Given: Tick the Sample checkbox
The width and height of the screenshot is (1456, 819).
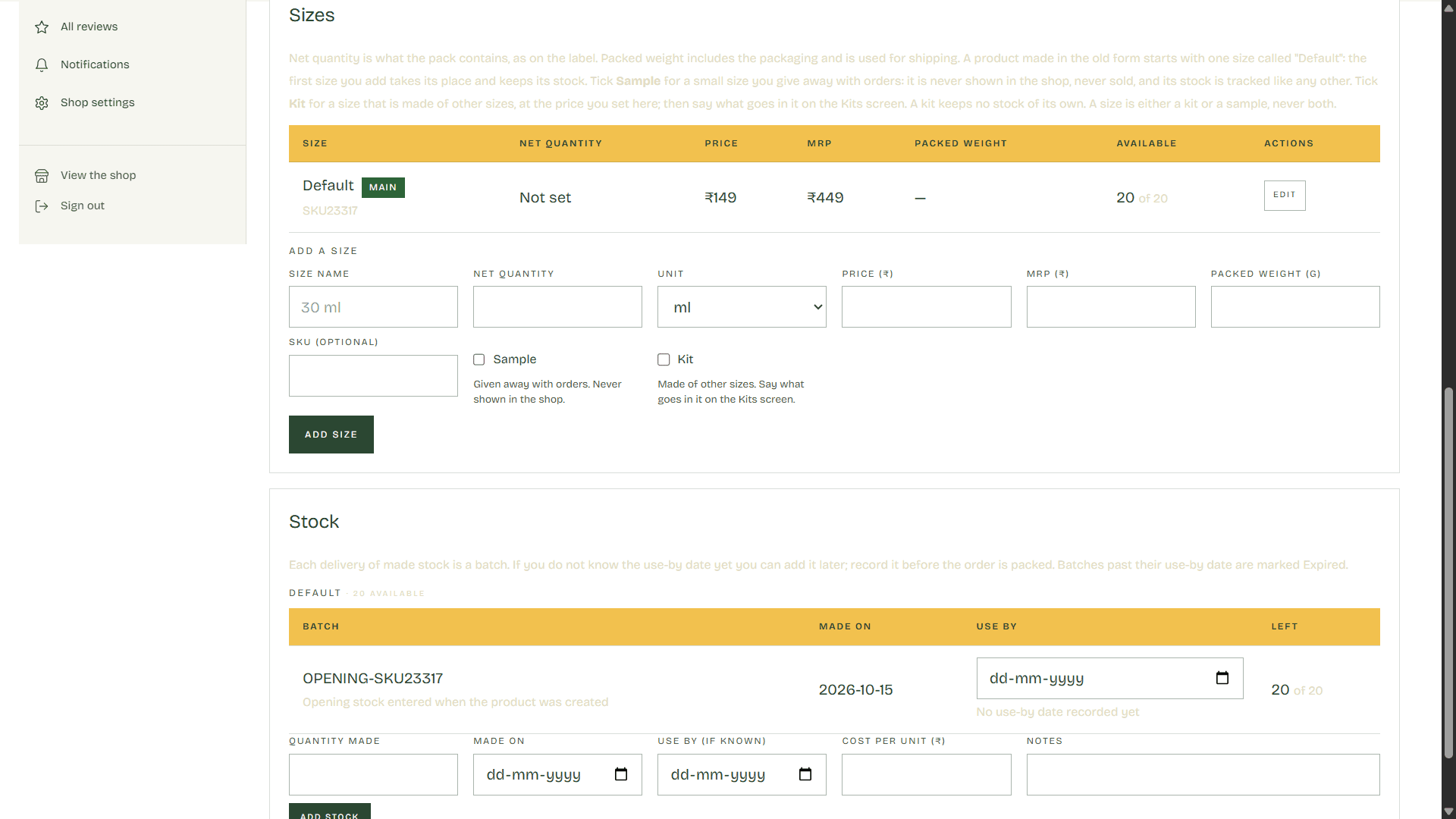Looking at the screenshot, I should (x=479, y=359).
